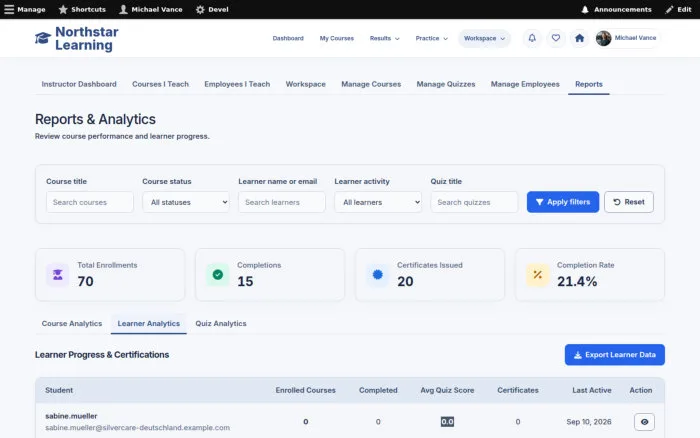Click the Completed column header
Screen dimensions: 700x438
coord(378,390)
